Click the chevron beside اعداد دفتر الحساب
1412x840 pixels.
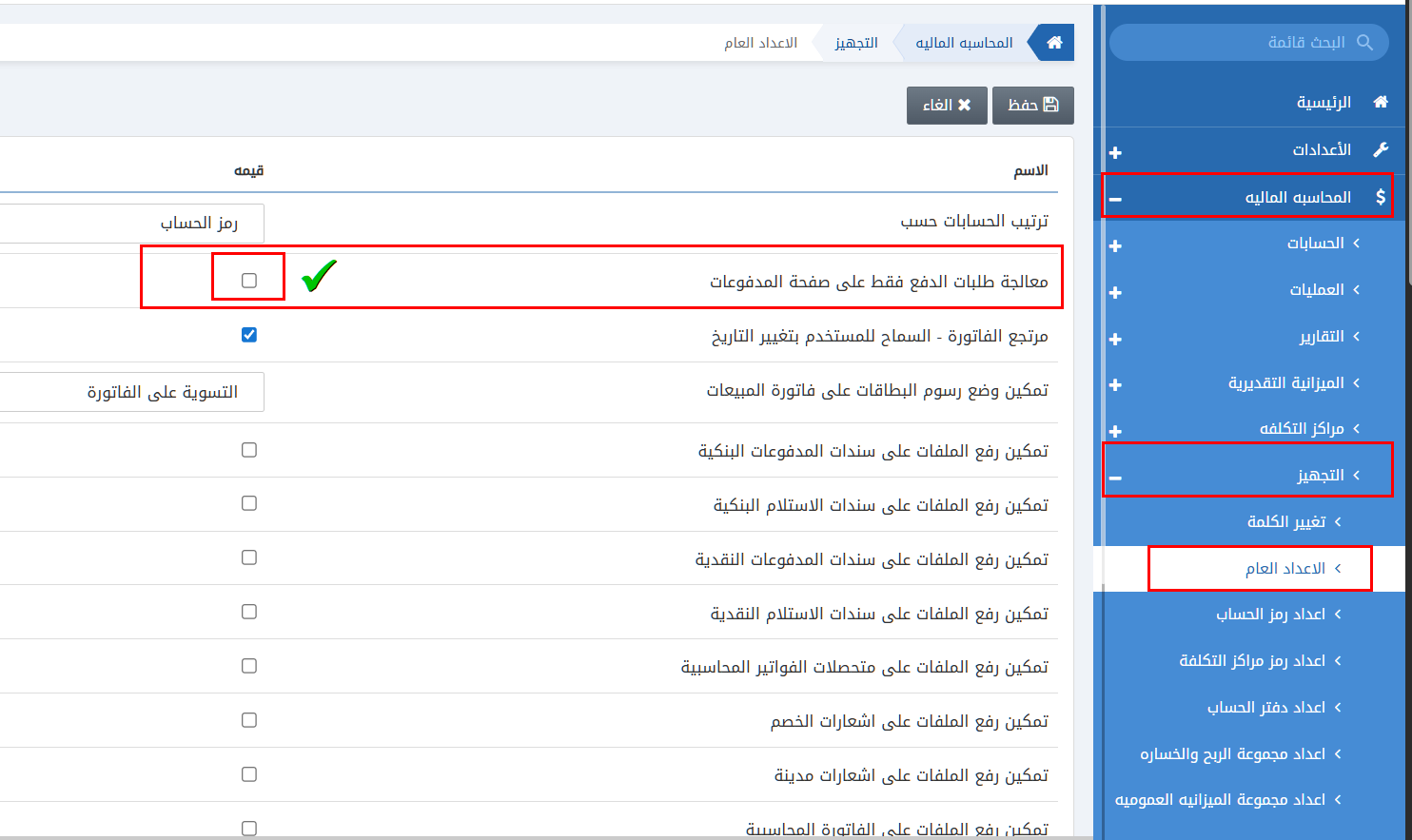click(x=1338, y=707)
